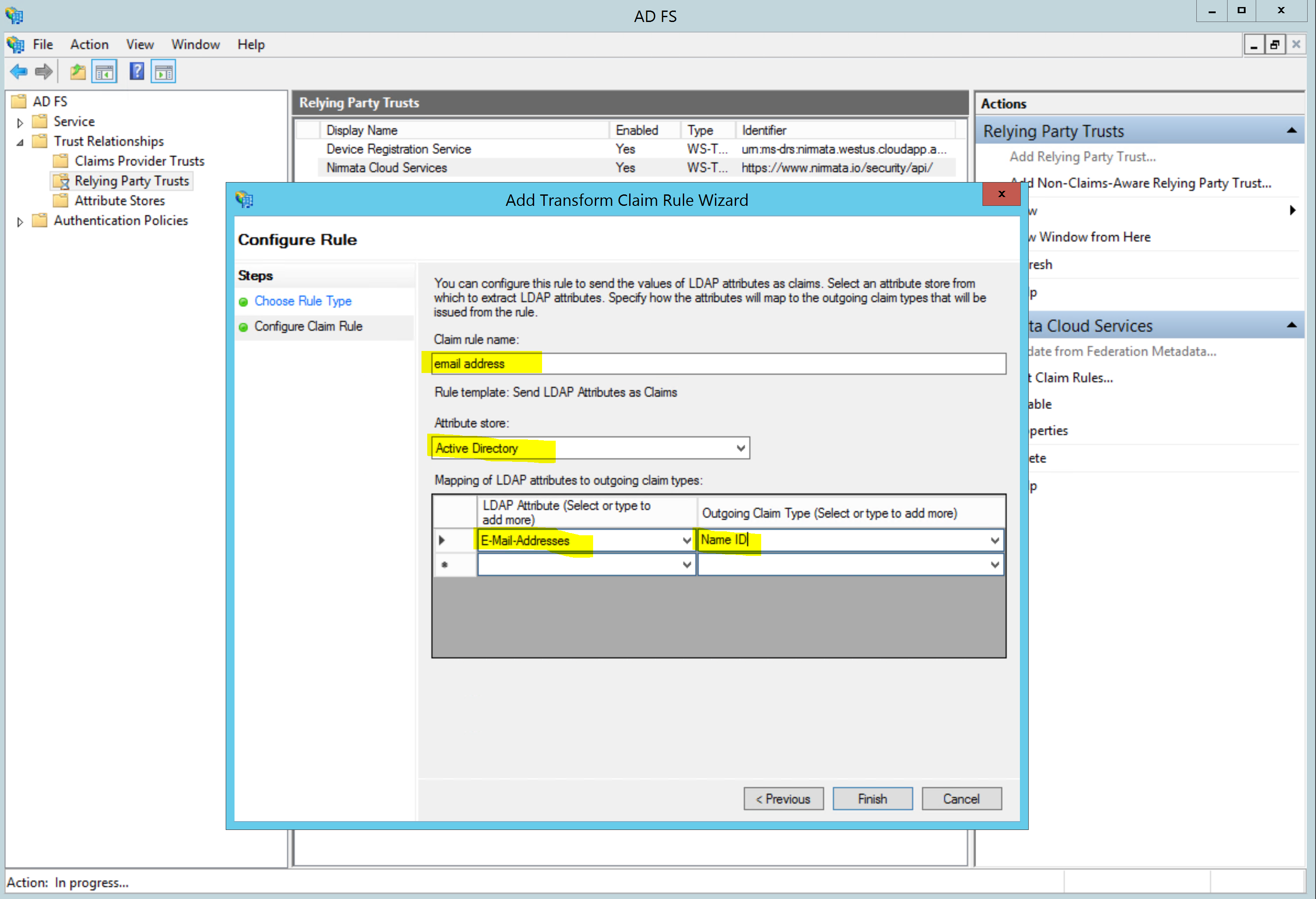Select Claims Provider Trusts tree item
The image size is (1316, 899).
[139, 161]
